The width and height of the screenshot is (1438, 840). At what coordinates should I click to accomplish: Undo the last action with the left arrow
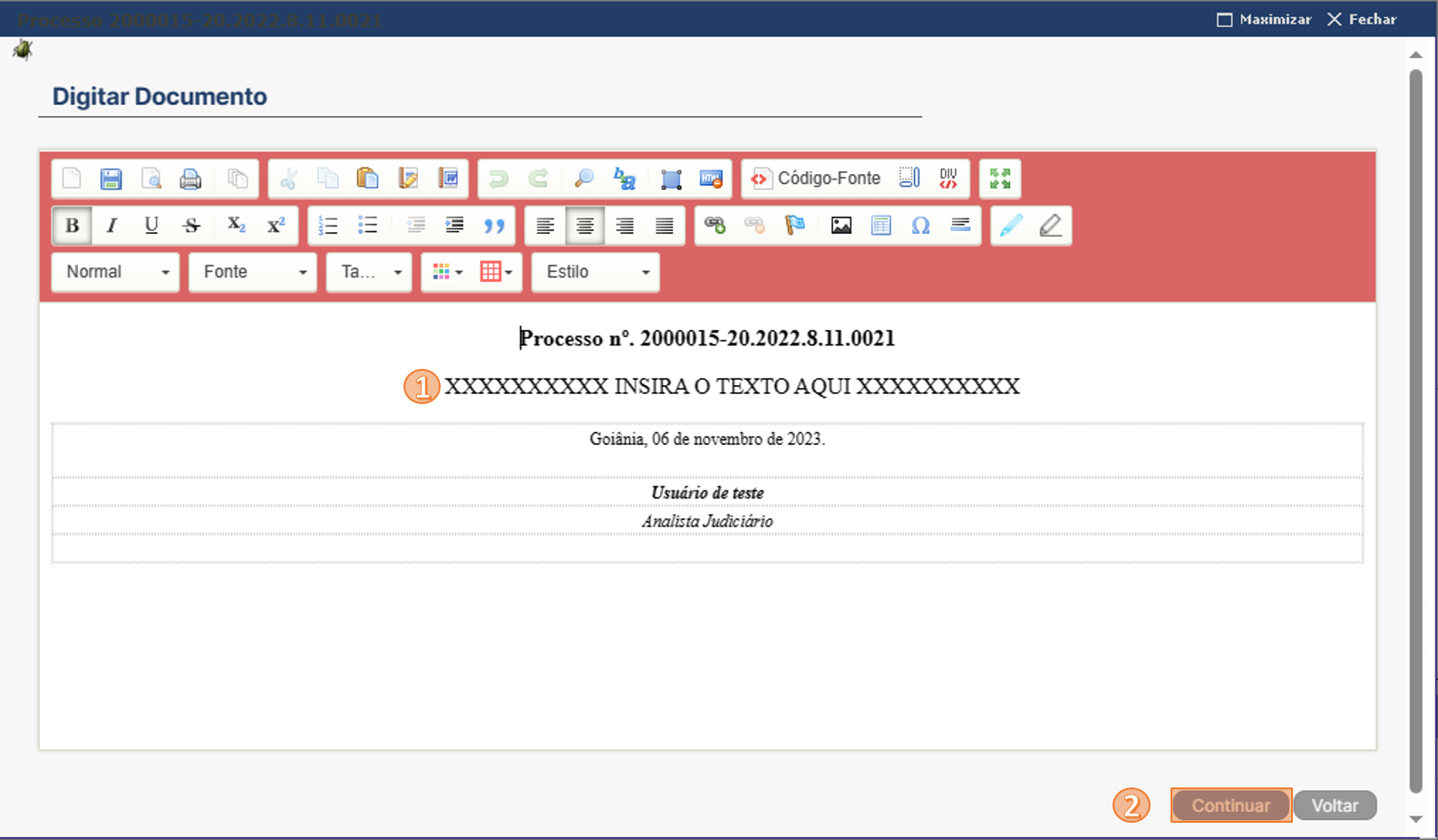click(498, 179)
